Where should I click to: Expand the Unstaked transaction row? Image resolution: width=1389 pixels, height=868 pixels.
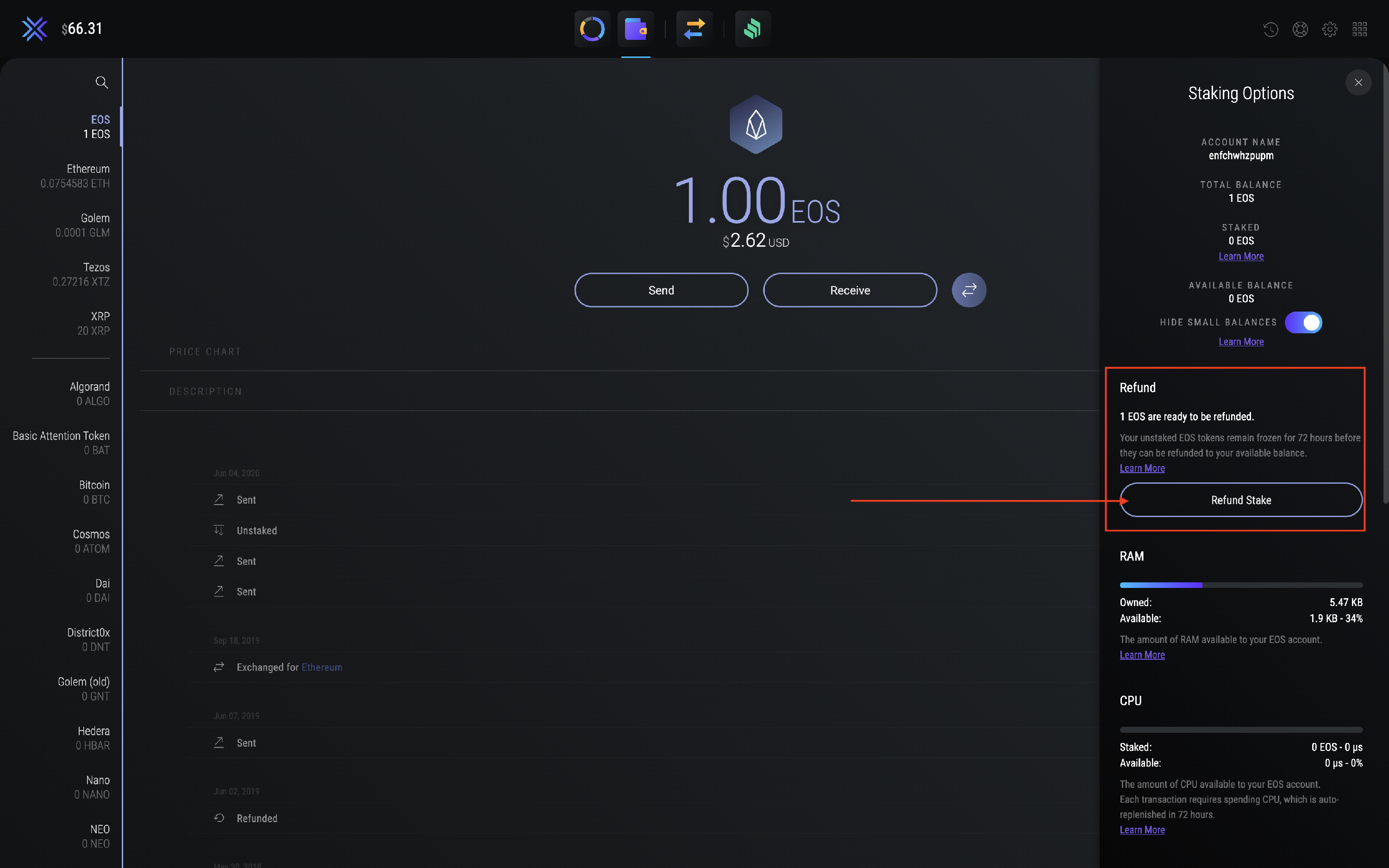[257, 531]
